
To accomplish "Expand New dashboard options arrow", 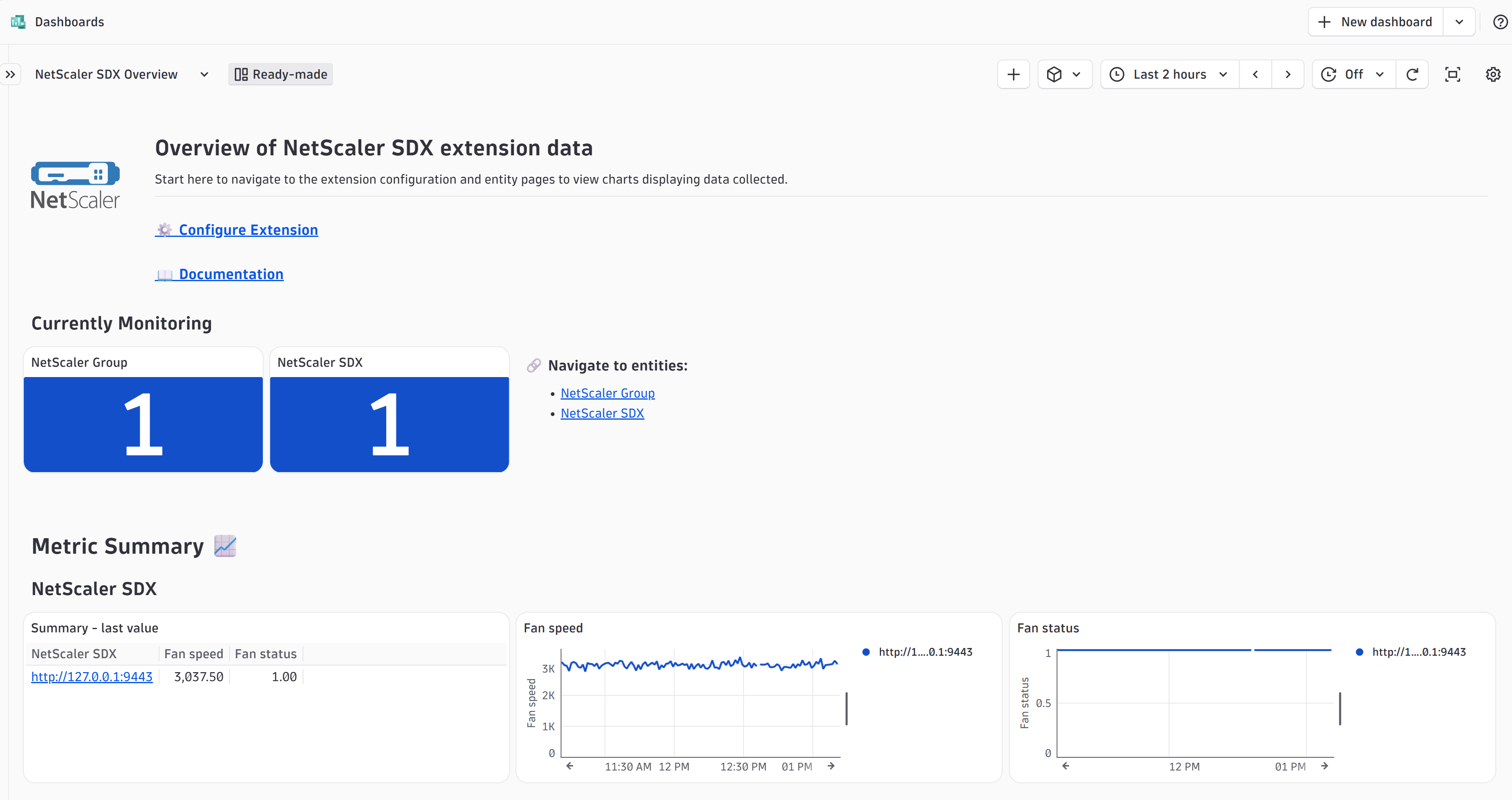I will coord(1459,22).
